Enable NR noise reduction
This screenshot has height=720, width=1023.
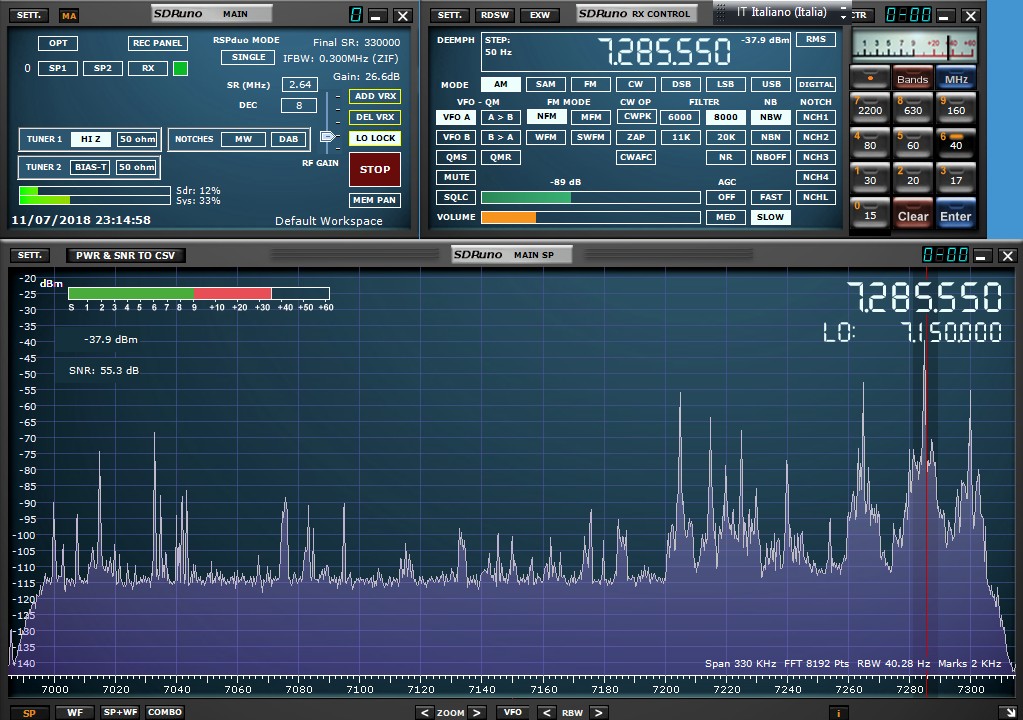(725, 157)
